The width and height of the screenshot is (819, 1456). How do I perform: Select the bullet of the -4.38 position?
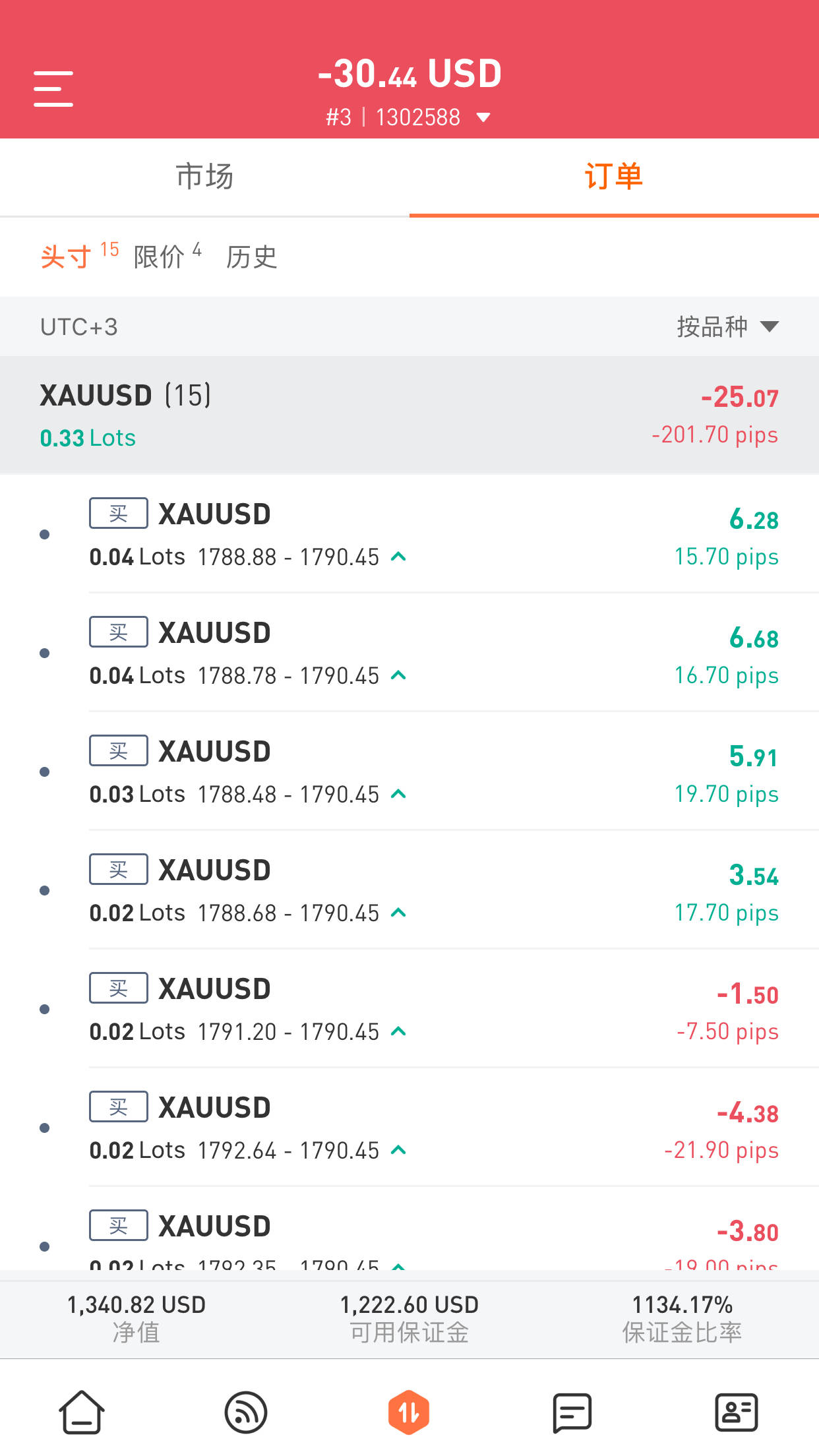(x=45, y=1128)
